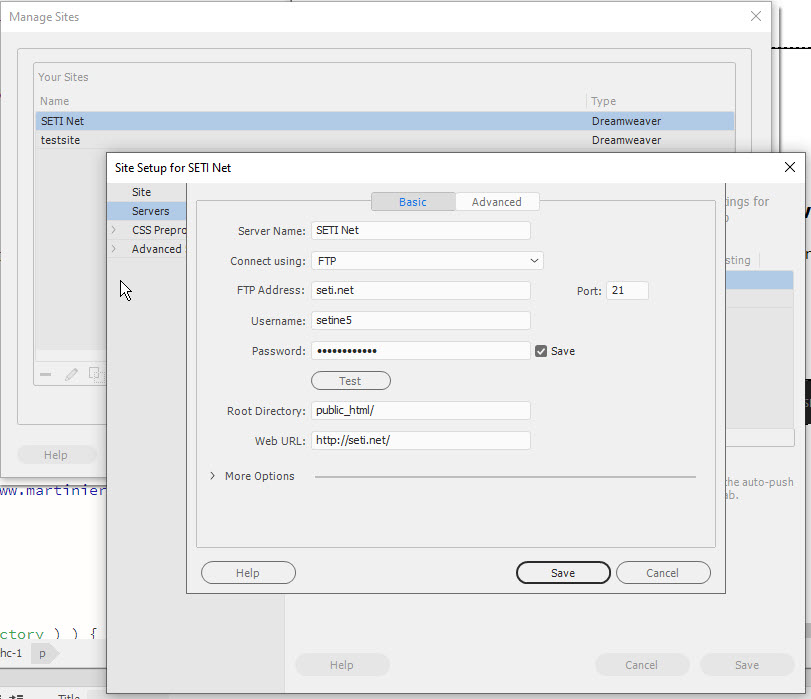
Task: Switch to the Advanced tab
Action: click(497, 202)
